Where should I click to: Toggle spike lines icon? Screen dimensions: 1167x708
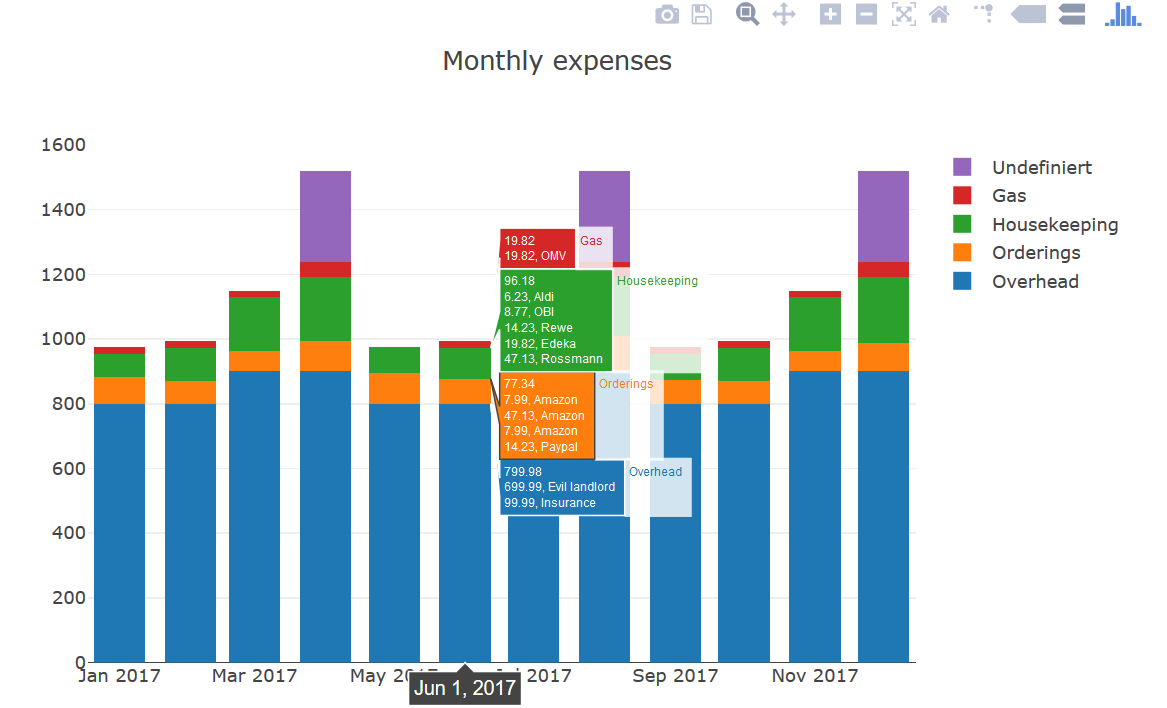[x=984, y=13]
